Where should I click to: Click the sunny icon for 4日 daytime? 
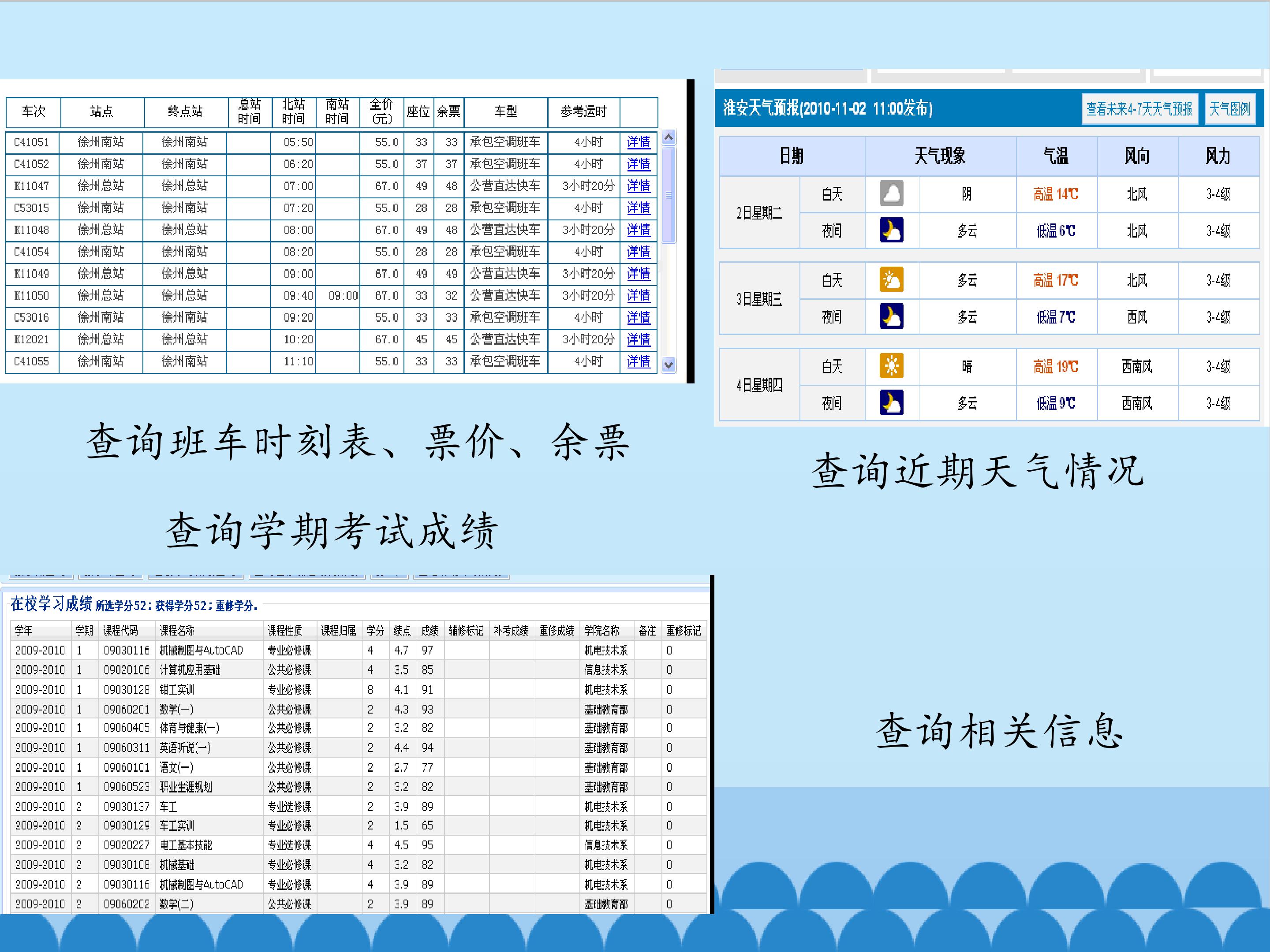tap(891, 366)
